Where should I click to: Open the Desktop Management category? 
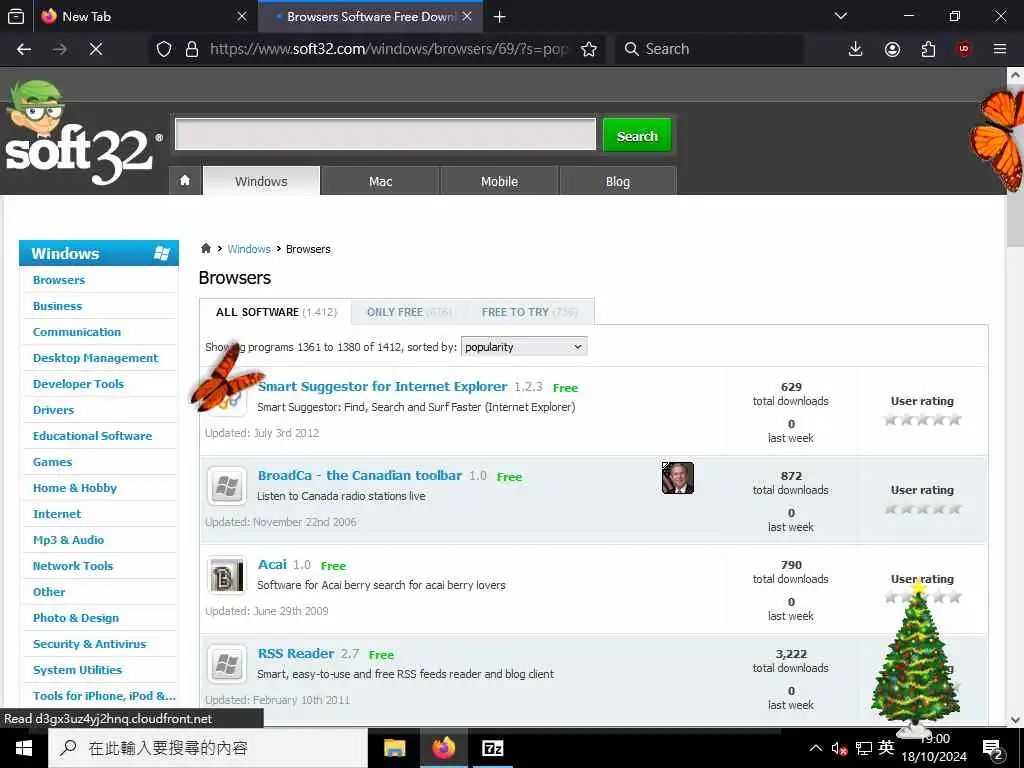tap(95, 358)
